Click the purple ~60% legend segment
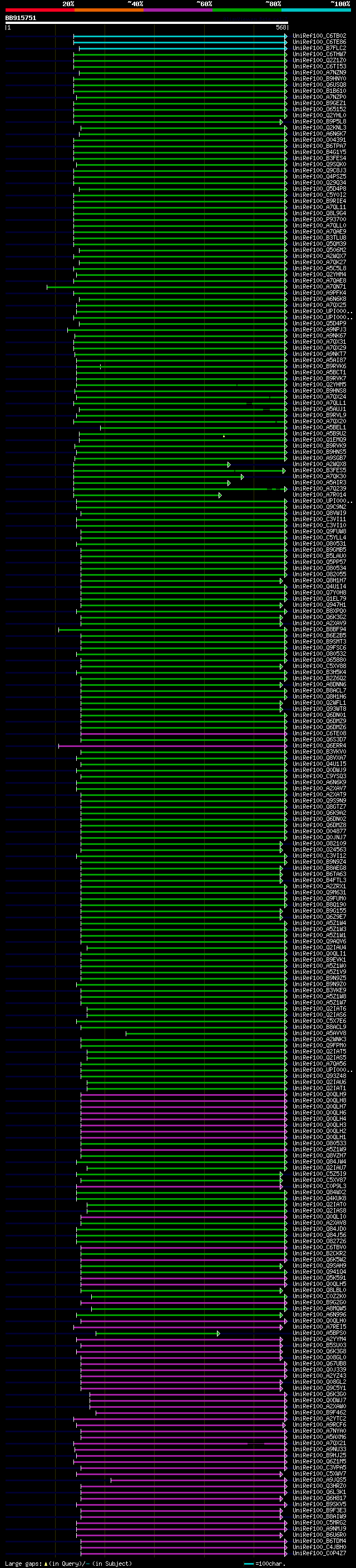This screenshot has width=356, height=1568. [179, 10]
